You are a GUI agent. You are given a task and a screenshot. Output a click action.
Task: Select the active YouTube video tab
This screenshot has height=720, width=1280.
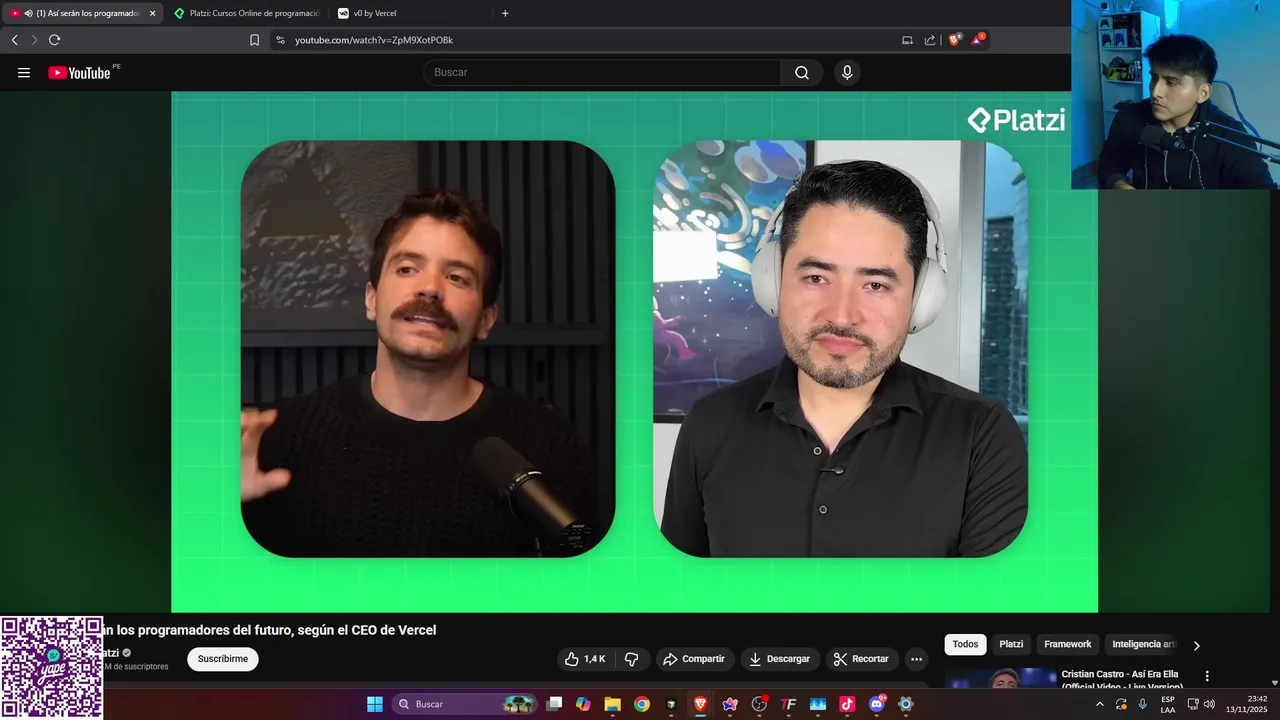click(83, 13)
